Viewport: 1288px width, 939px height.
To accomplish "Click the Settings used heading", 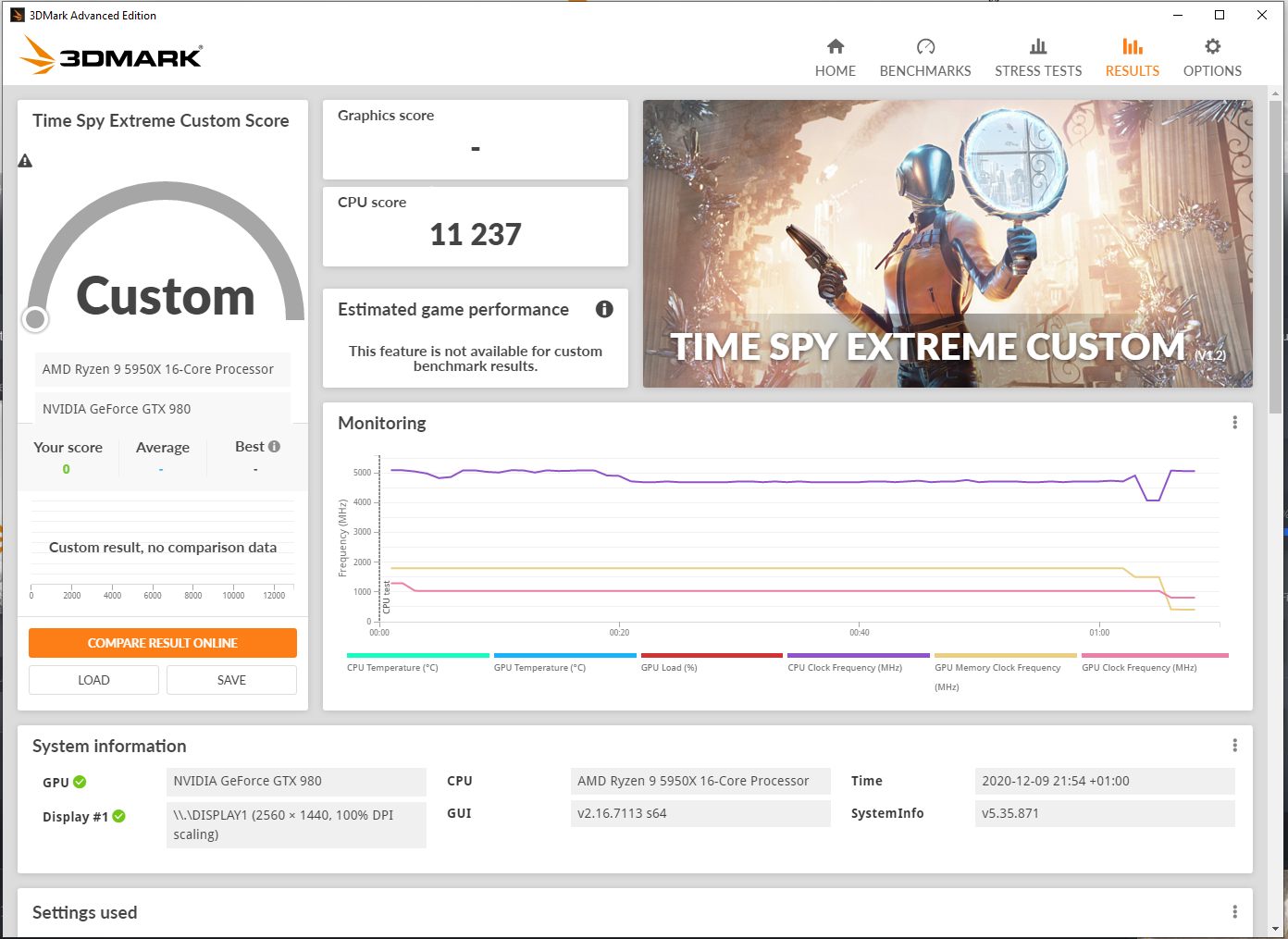I will pos(84,912).
